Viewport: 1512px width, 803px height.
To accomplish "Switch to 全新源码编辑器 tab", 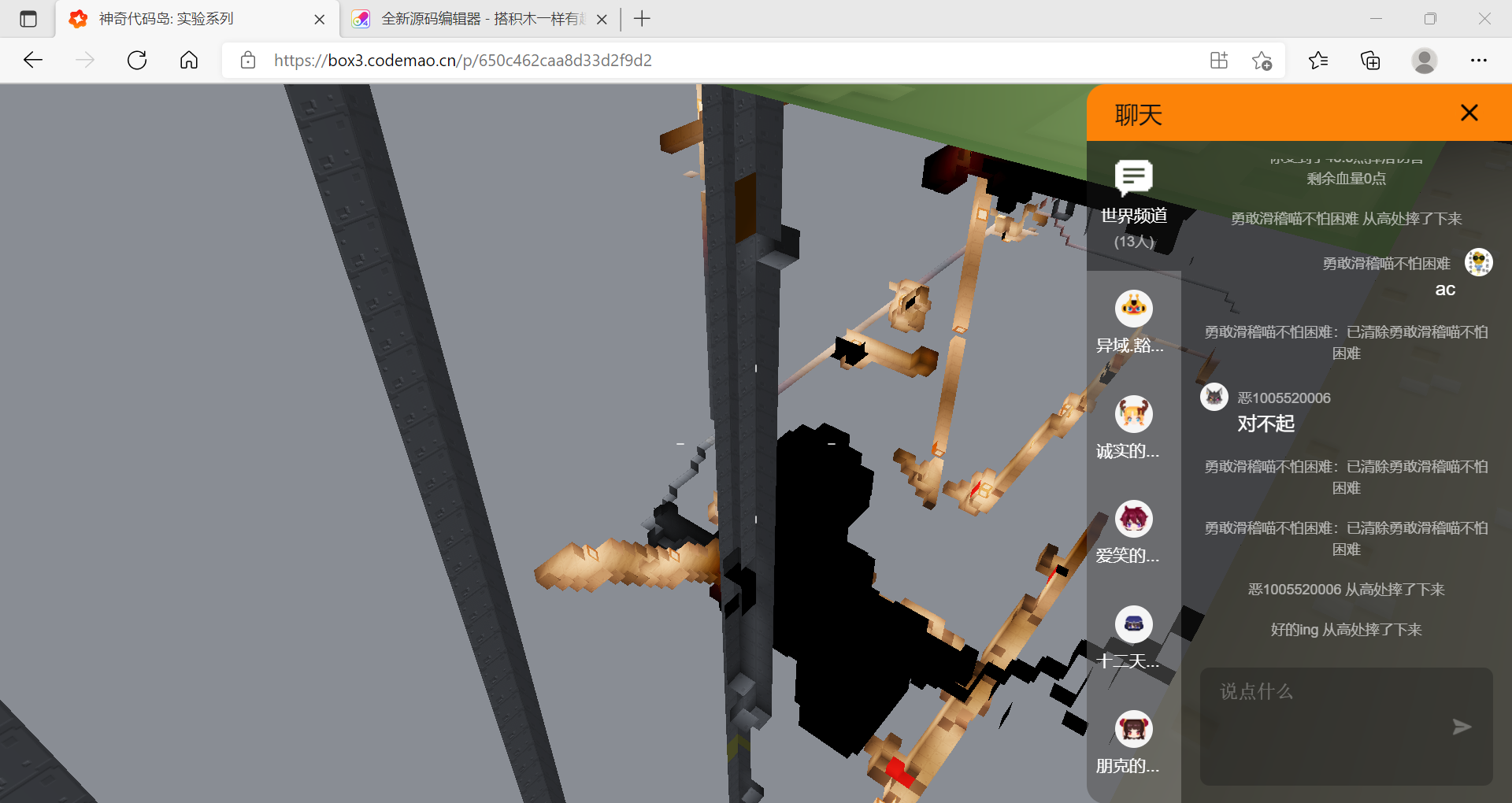I will [x=479, y=19].
